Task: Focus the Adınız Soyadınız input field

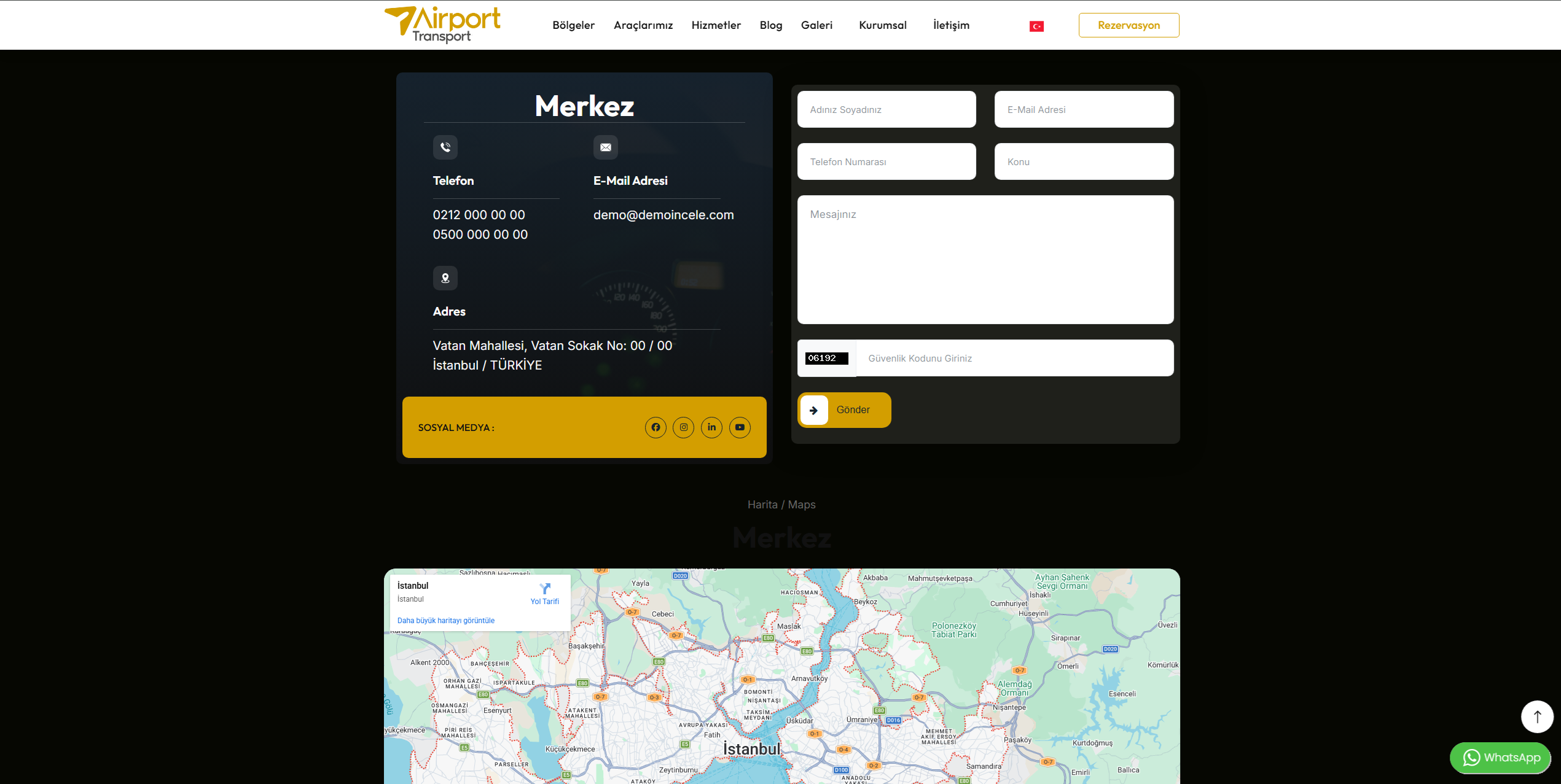Action: point(886,110)
